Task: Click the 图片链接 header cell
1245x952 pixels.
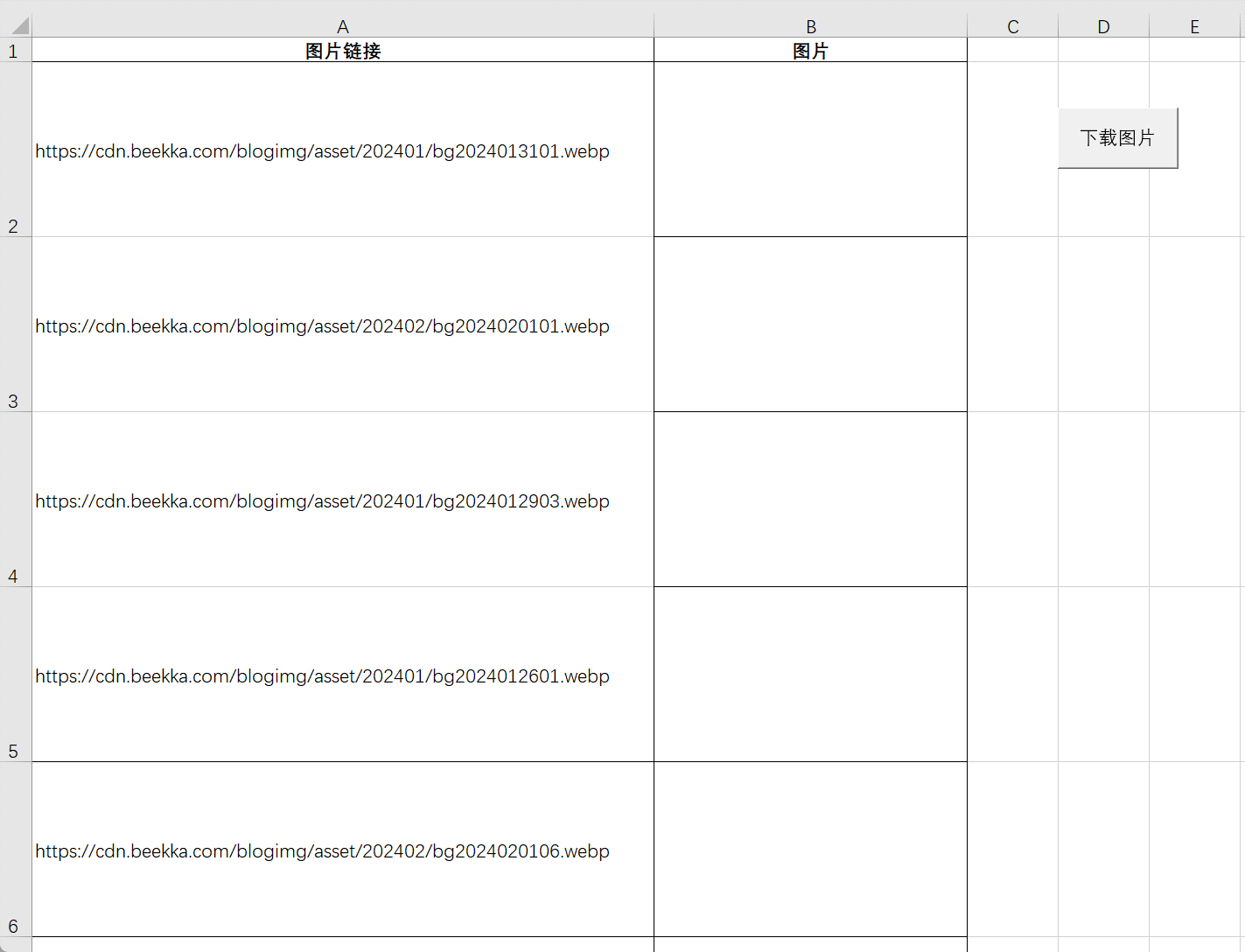Action: click(343, 50)
